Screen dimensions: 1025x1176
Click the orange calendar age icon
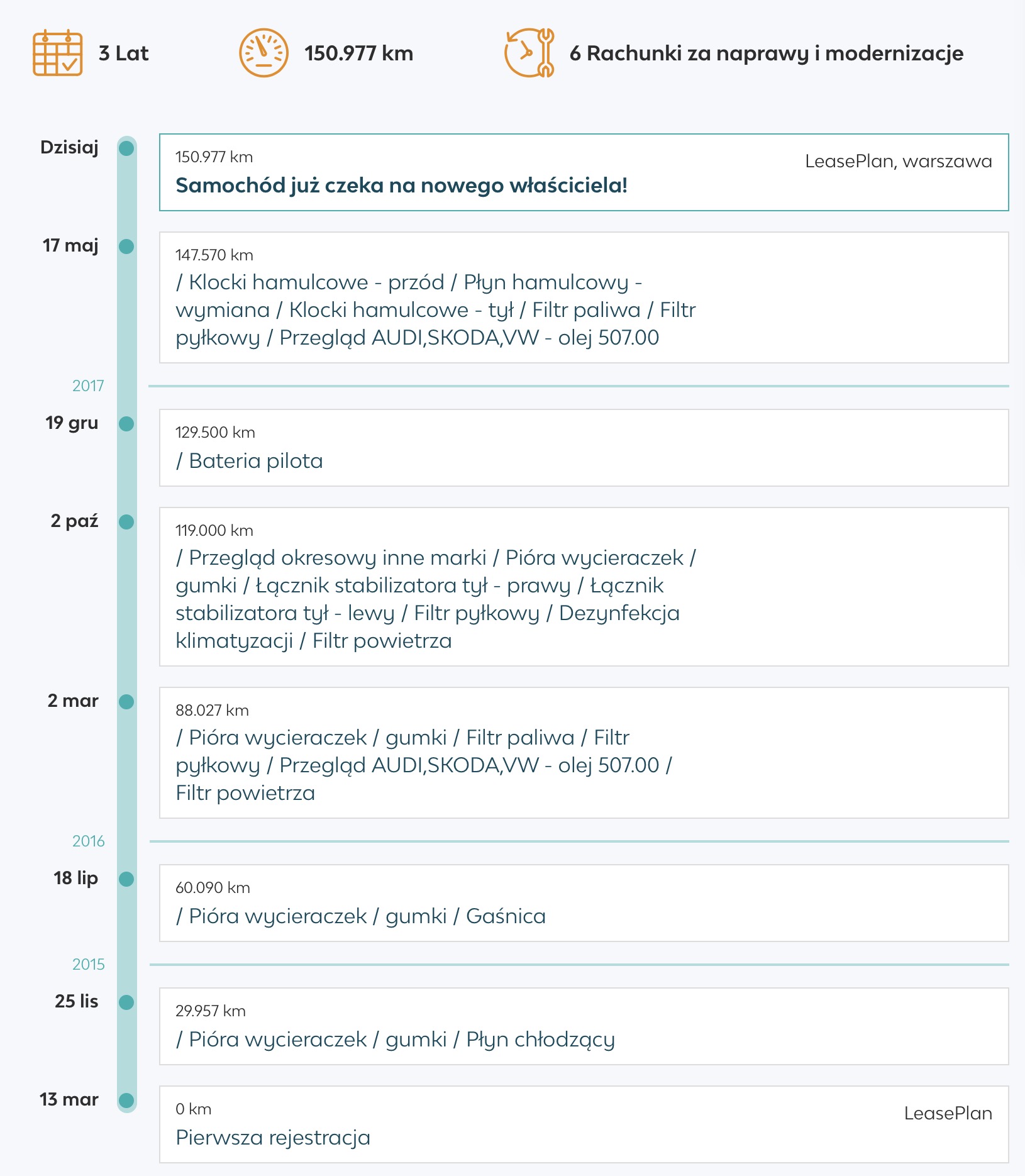coord(57,53)
